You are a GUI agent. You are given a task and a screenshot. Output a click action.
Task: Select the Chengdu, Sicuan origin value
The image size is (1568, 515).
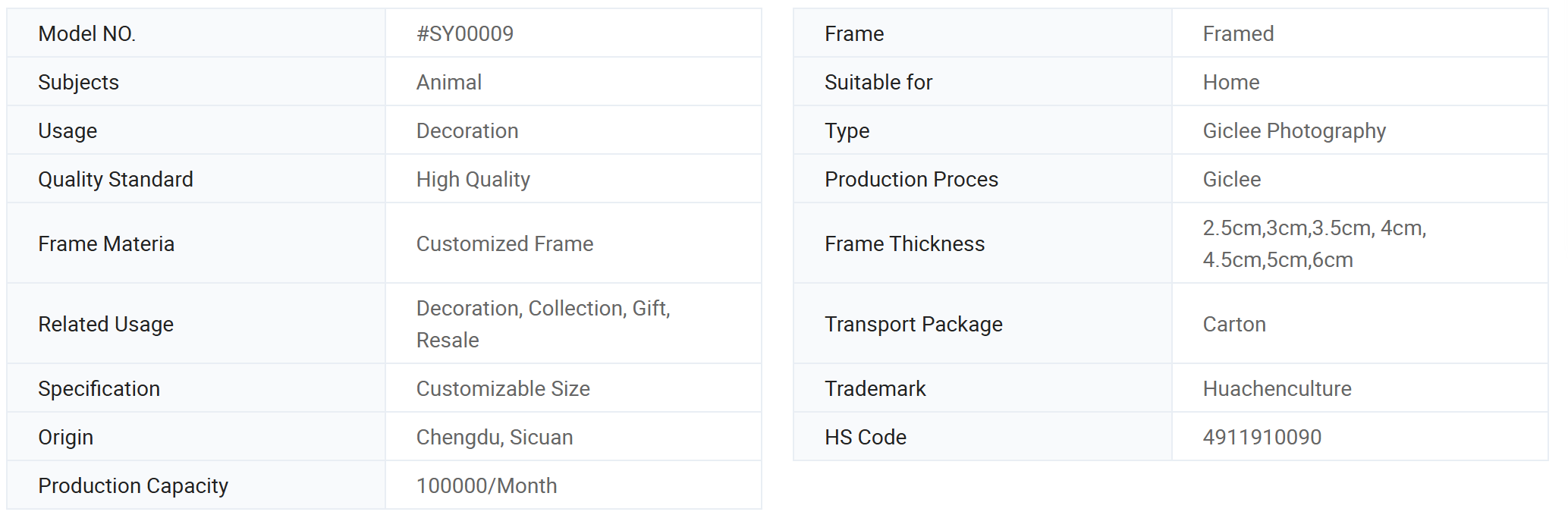[494, 437]
